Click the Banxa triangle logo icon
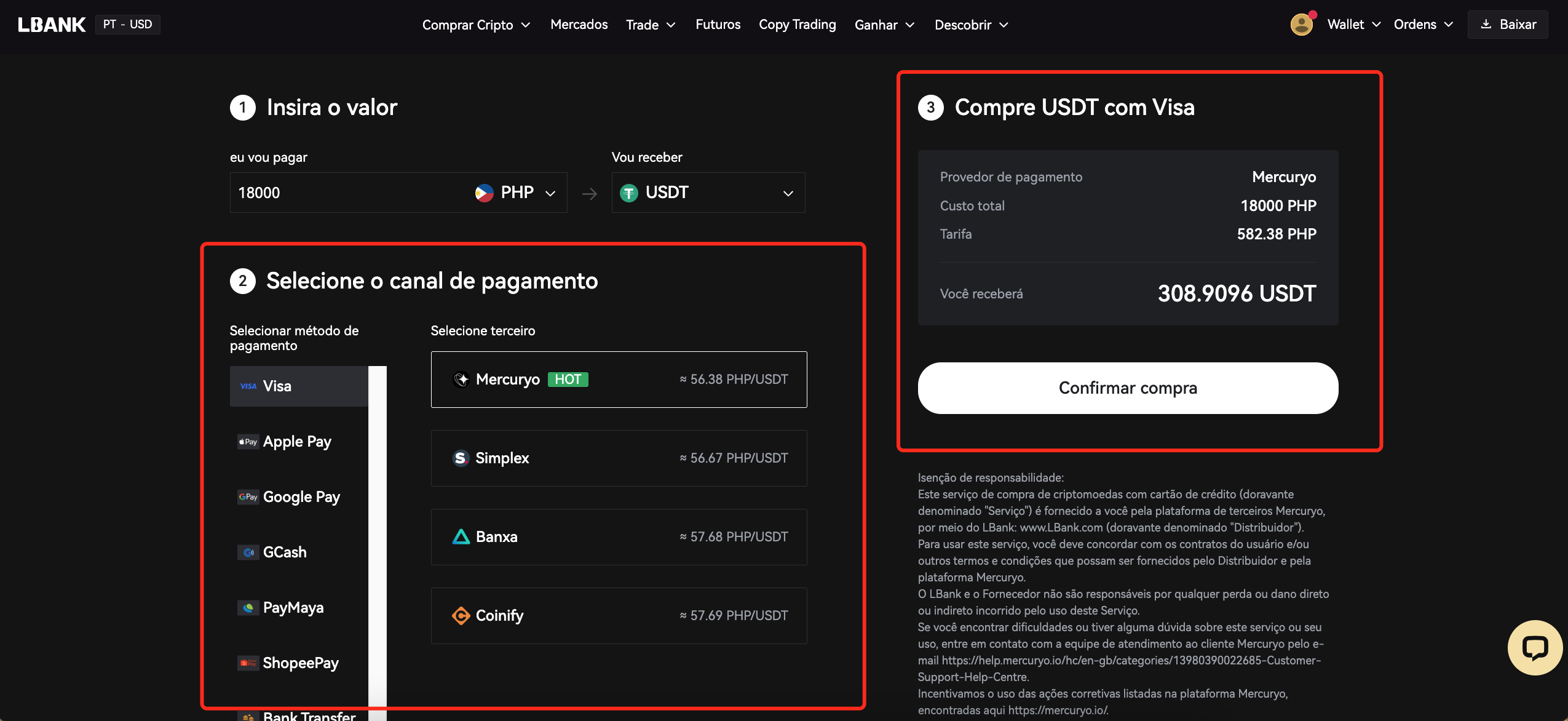This screenshot has height=721, width=1568. click(461, 537)
